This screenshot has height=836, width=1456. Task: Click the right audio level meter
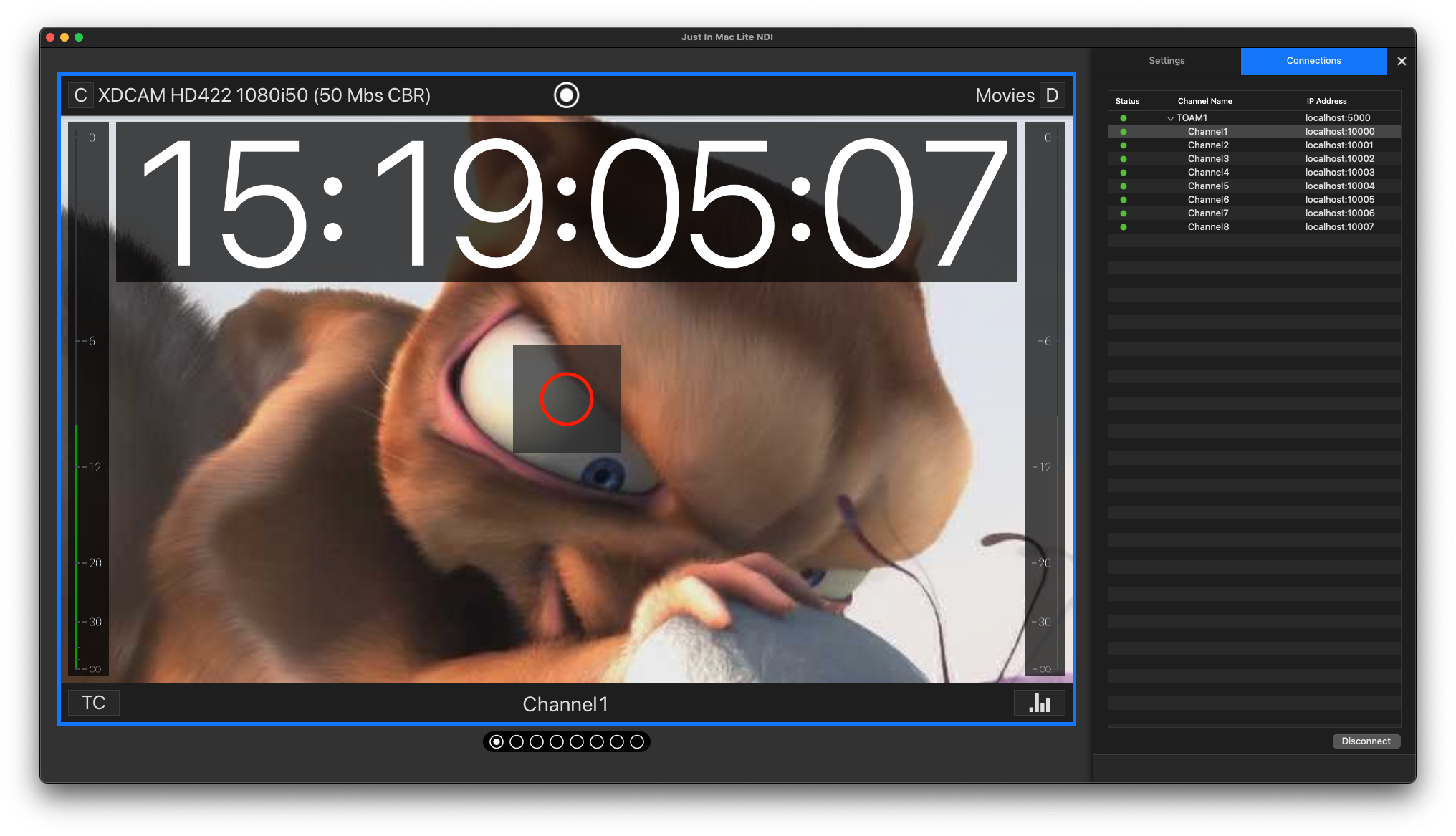pyautogui.click(x=1045, y=399)
